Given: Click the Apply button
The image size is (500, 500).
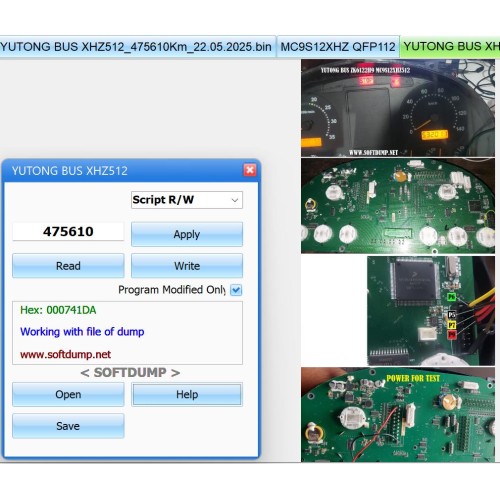Looking at the screenshot, I should 187,234.
